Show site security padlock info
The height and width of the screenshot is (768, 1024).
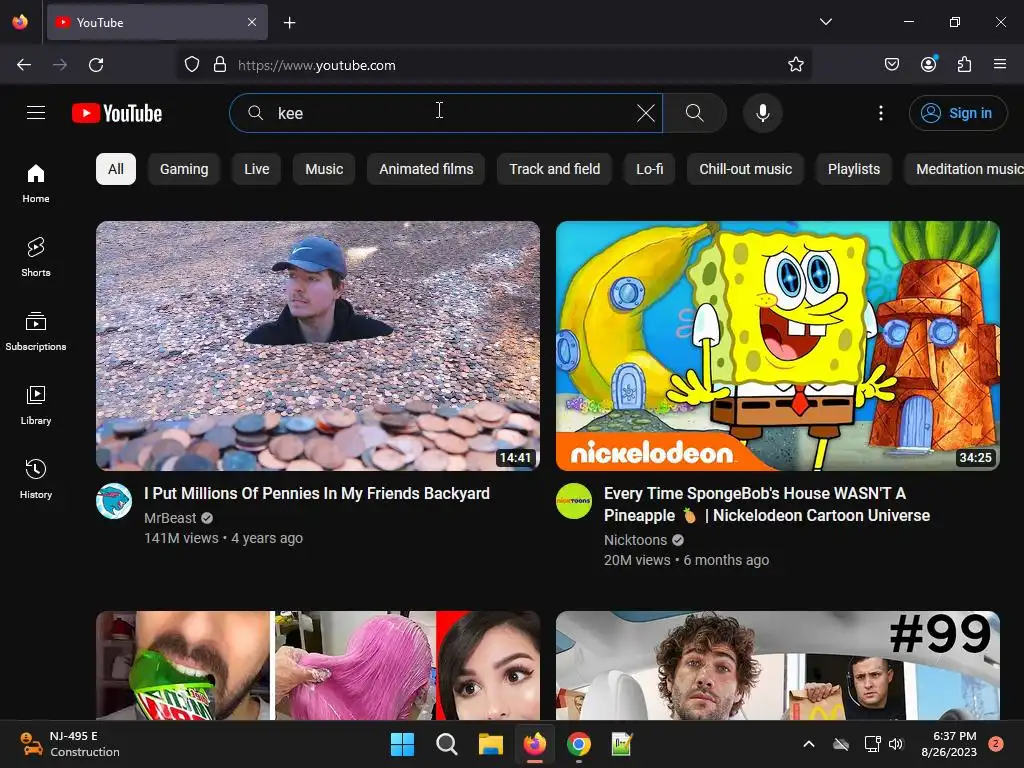(220, 65)
